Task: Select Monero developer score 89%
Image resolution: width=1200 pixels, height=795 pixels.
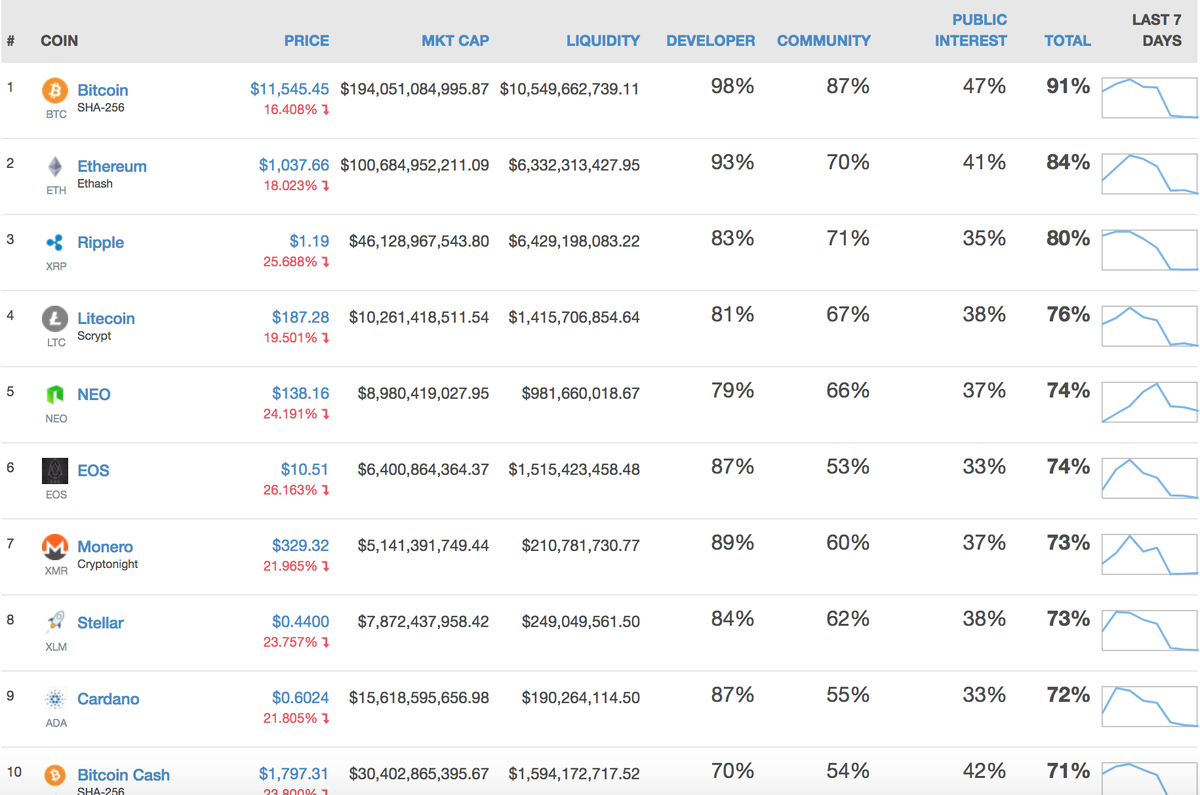Action: coord(732,543)
